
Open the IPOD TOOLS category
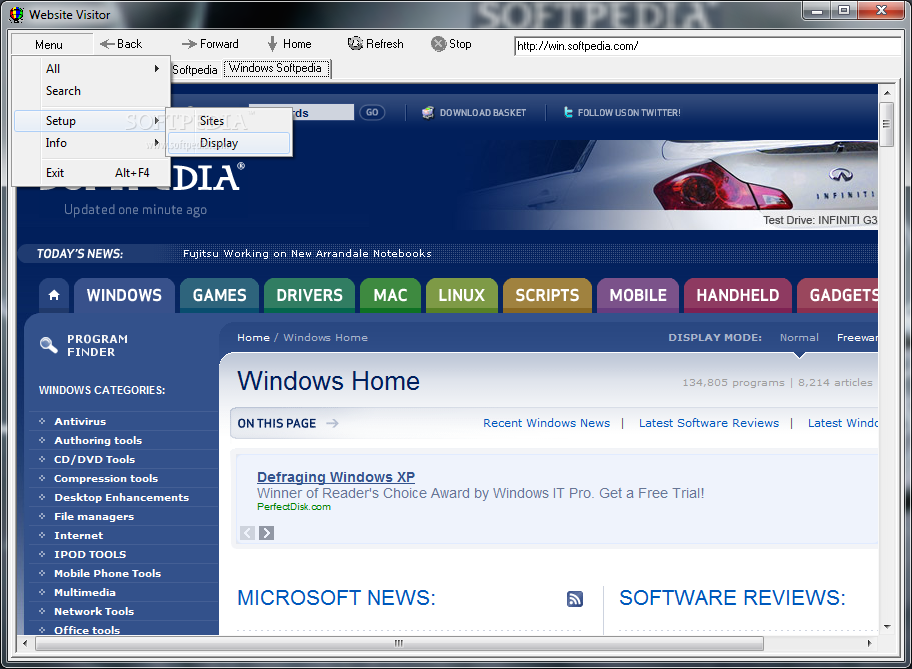(90, 554)
